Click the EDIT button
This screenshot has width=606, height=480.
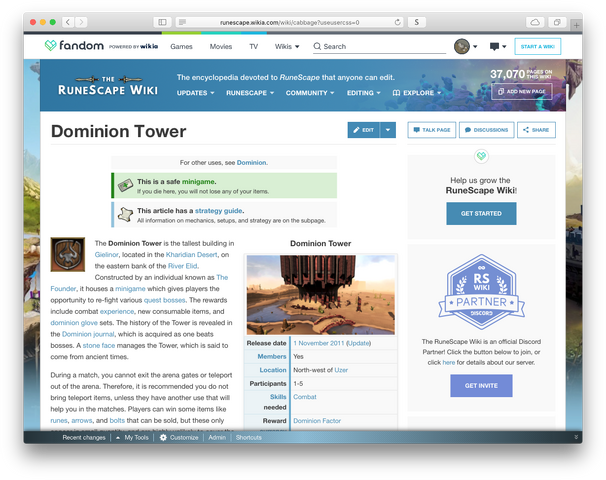[x=364, y=130]
